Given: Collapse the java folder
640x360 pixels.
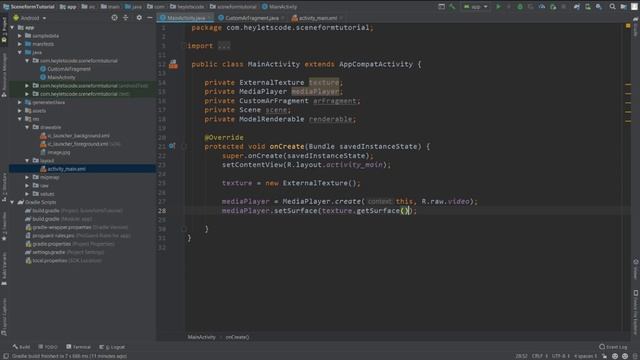Looking at the screenshot, I should (20, 52).
